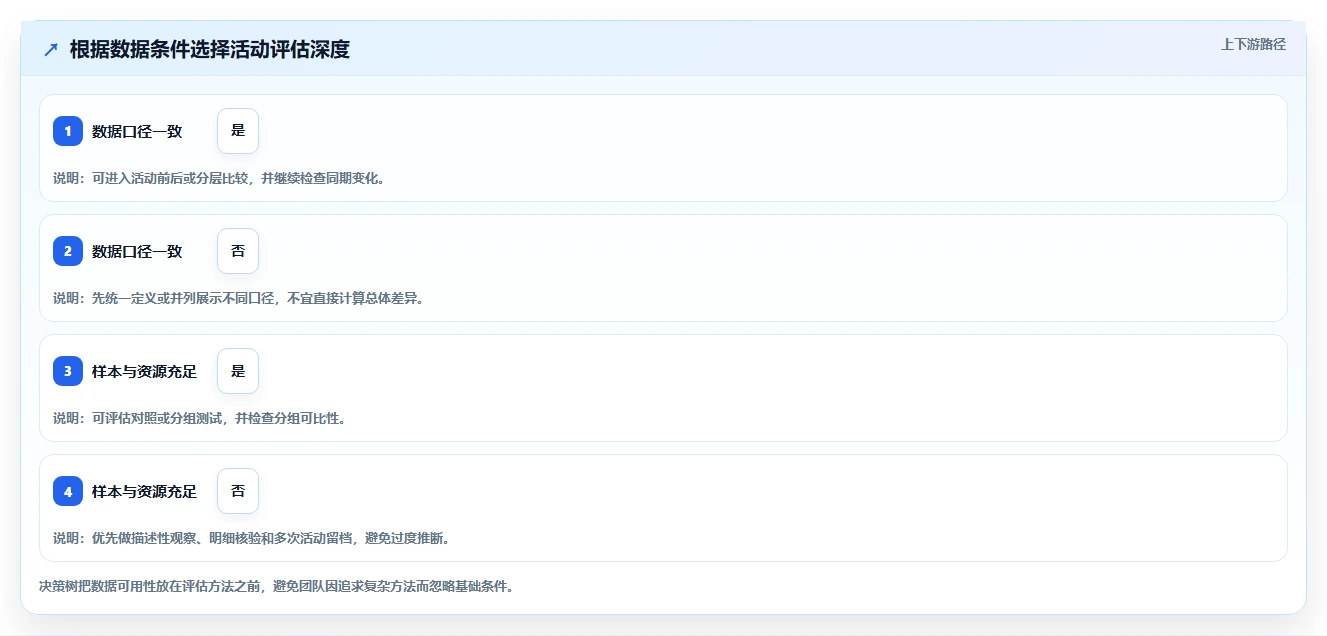Click the note 可进入活动前后或分层比较
Viewport: 1327px width, 636px height.
click(172, 178)
